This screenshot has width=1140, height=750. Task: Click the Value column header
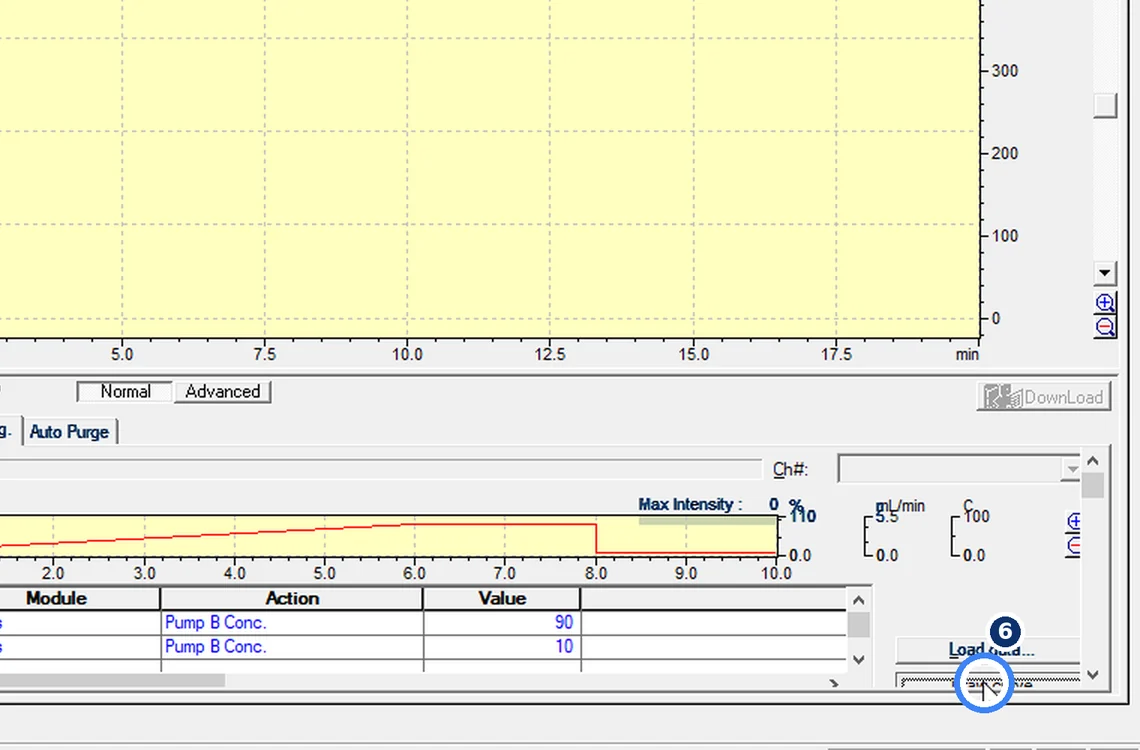pyautogui.click(x=502, y=598)
